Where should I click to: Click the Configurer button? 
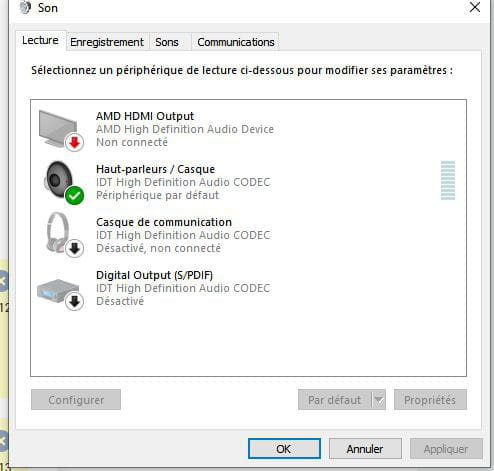pyautogui.click(x=76, y=400)
